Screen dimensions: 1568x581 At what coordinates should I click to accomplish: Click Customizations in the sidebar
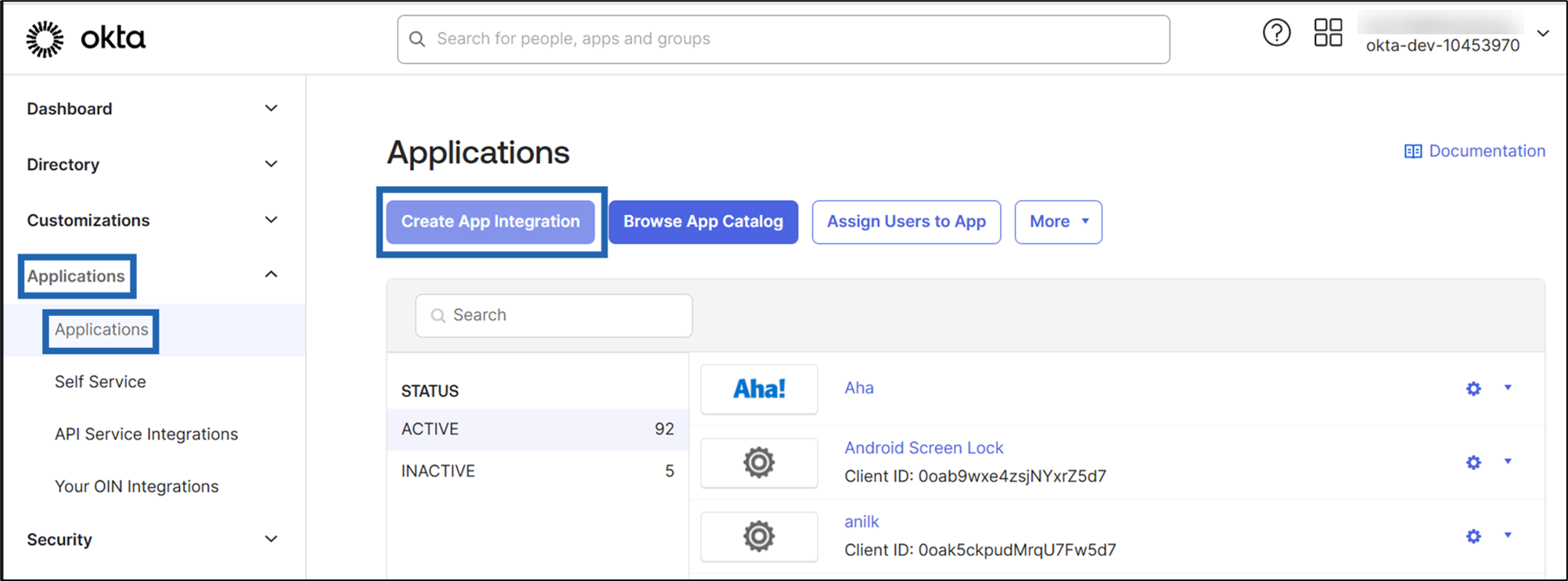click(88, 221)
